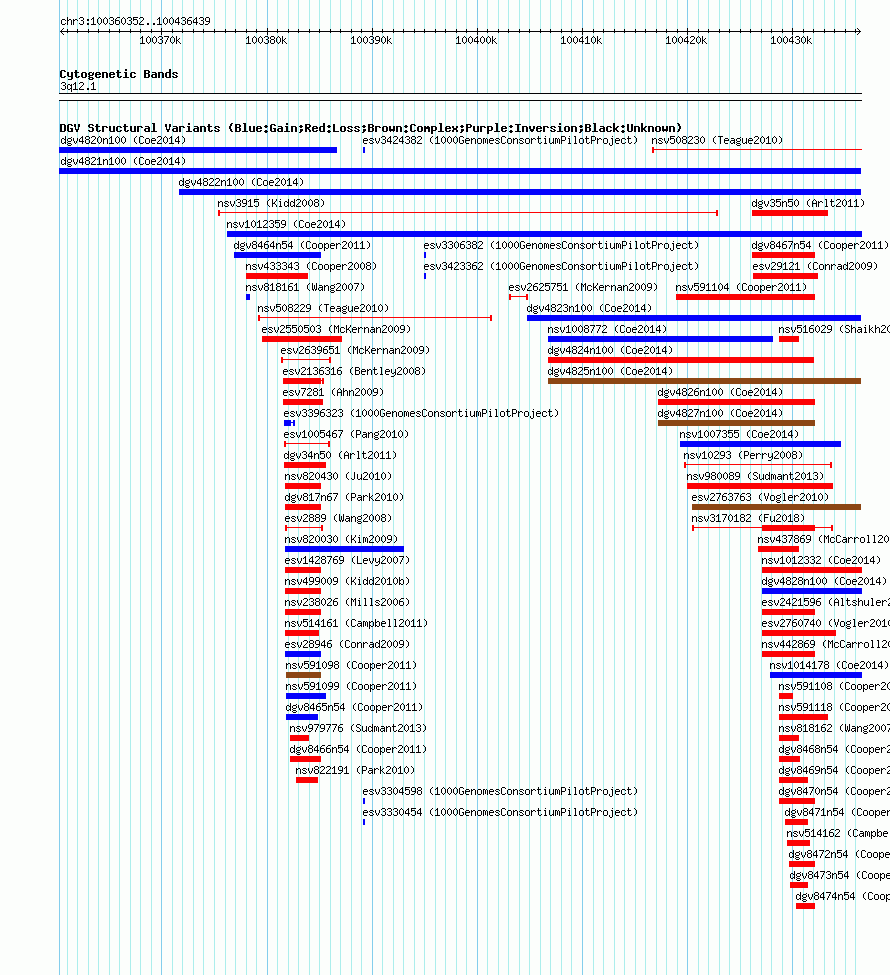This screenshot has width=890, height=975.
Task: Click nsv979776 (Sudmant2013) label
Action: [358, 729]
